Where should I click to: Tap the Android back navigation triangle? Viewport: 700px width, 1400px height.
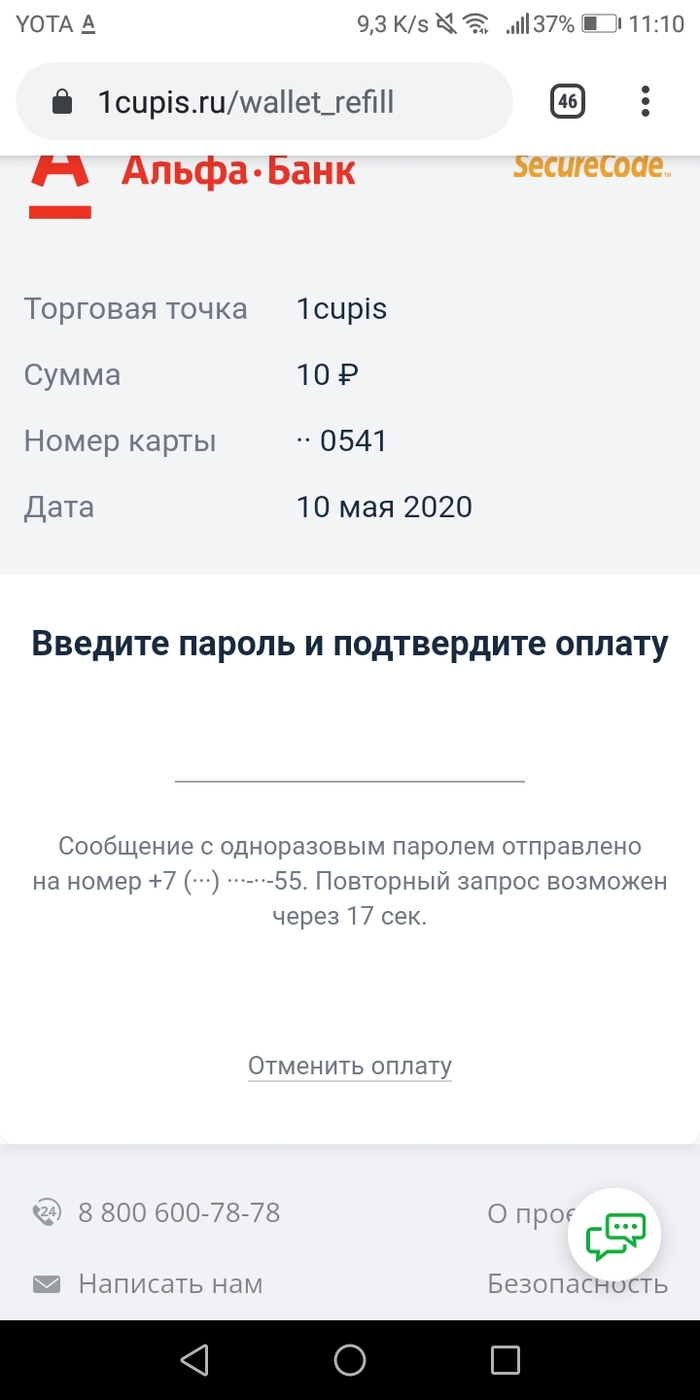(x=194, y=1359)
